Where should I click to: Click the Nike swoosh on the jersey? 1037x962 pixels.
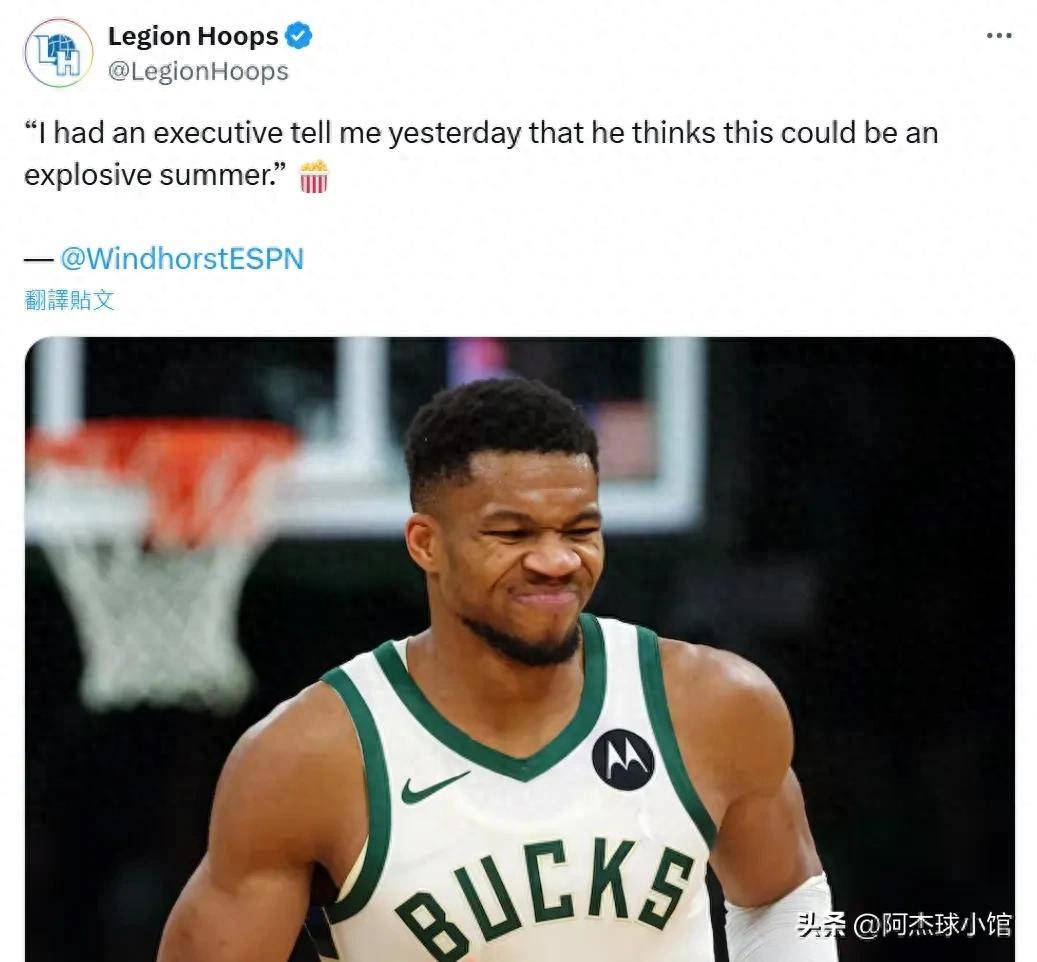[434, 787]
